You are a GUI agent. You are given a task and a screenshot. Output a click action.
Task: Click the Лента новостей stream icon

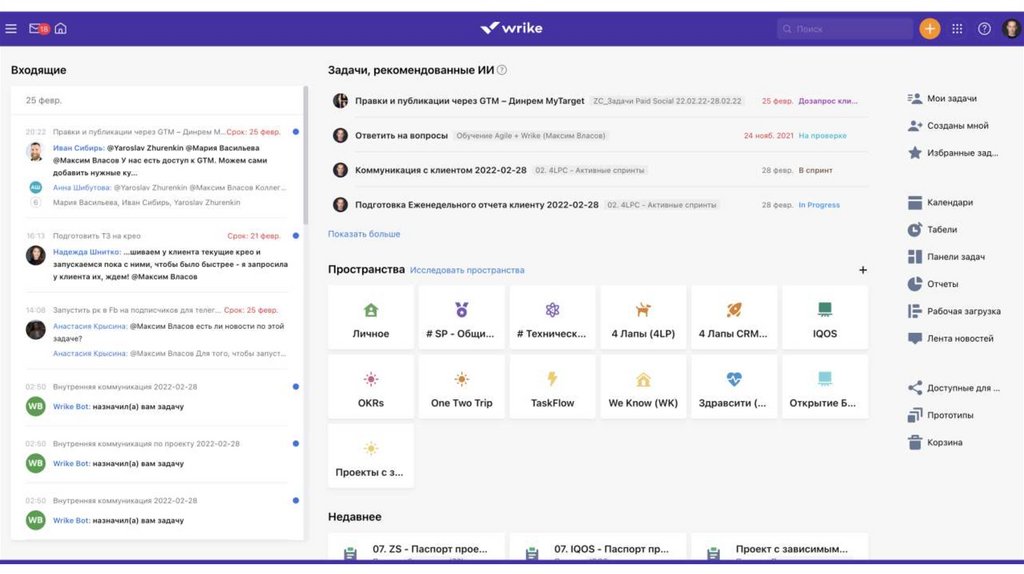[915, 338]
